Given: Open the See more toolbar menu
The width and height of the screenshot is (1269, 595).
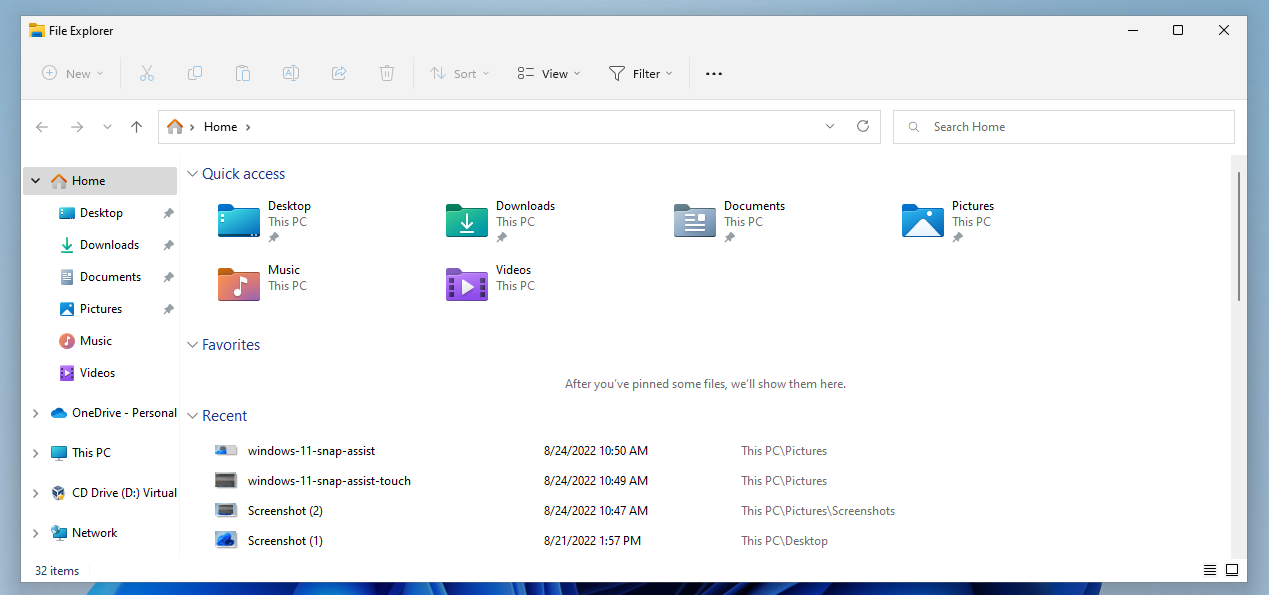Looking at the screenshot, I should 713,73.
